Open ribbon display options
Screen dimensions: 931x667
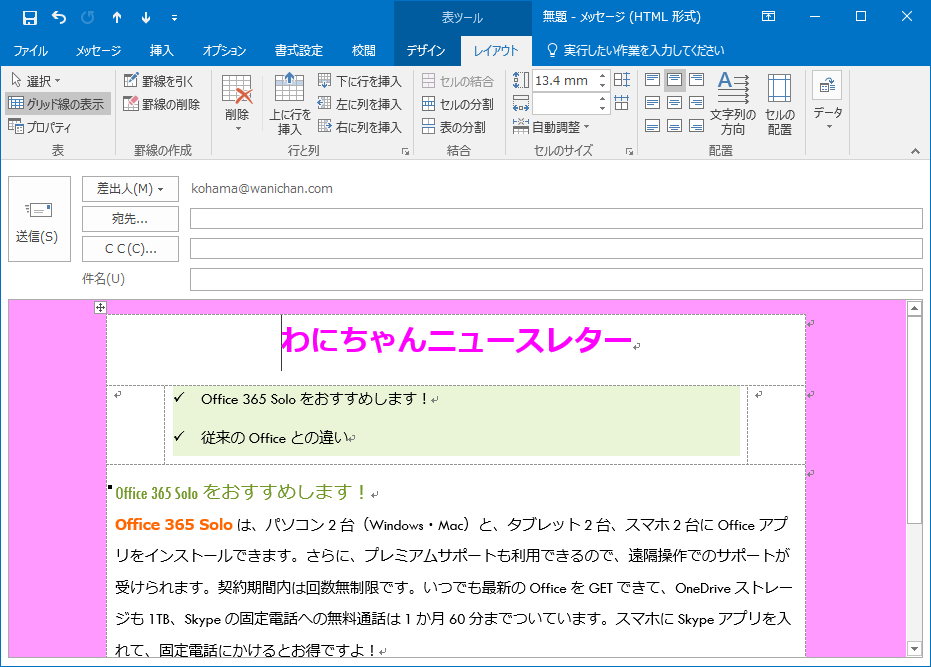(768, 17)
